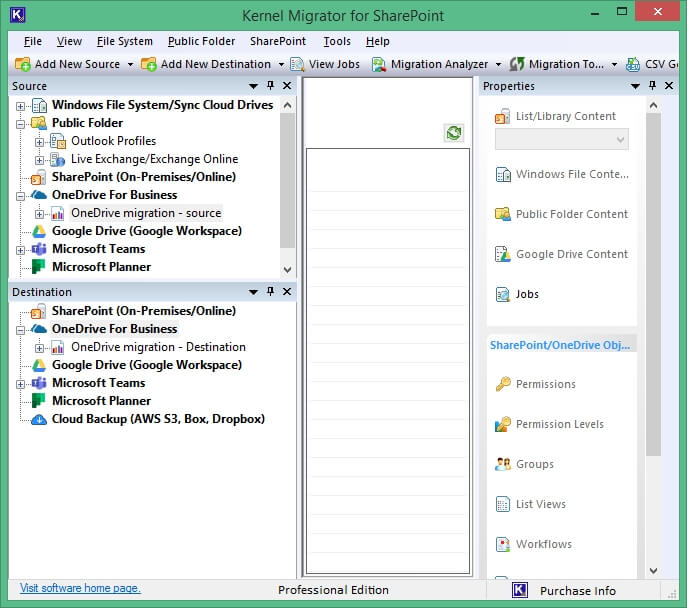Click the Google Drive icon in the Source panel
Viewport: 687px width, 608px height.
[x=39, y=231]
